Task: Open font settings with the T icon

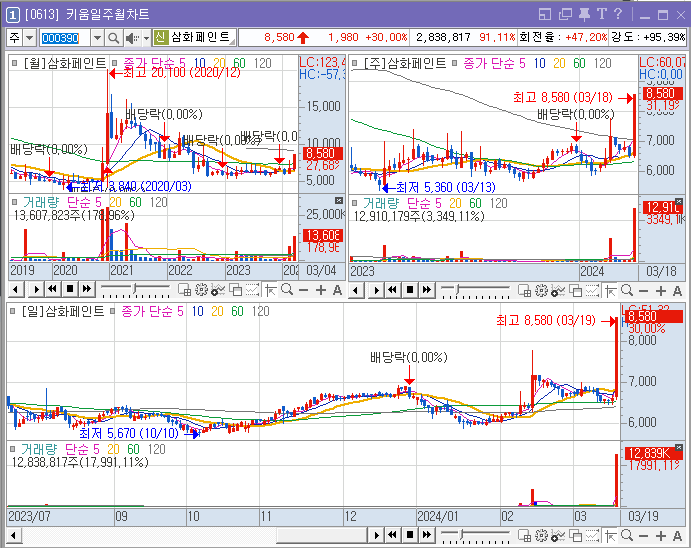Action: 602,14
